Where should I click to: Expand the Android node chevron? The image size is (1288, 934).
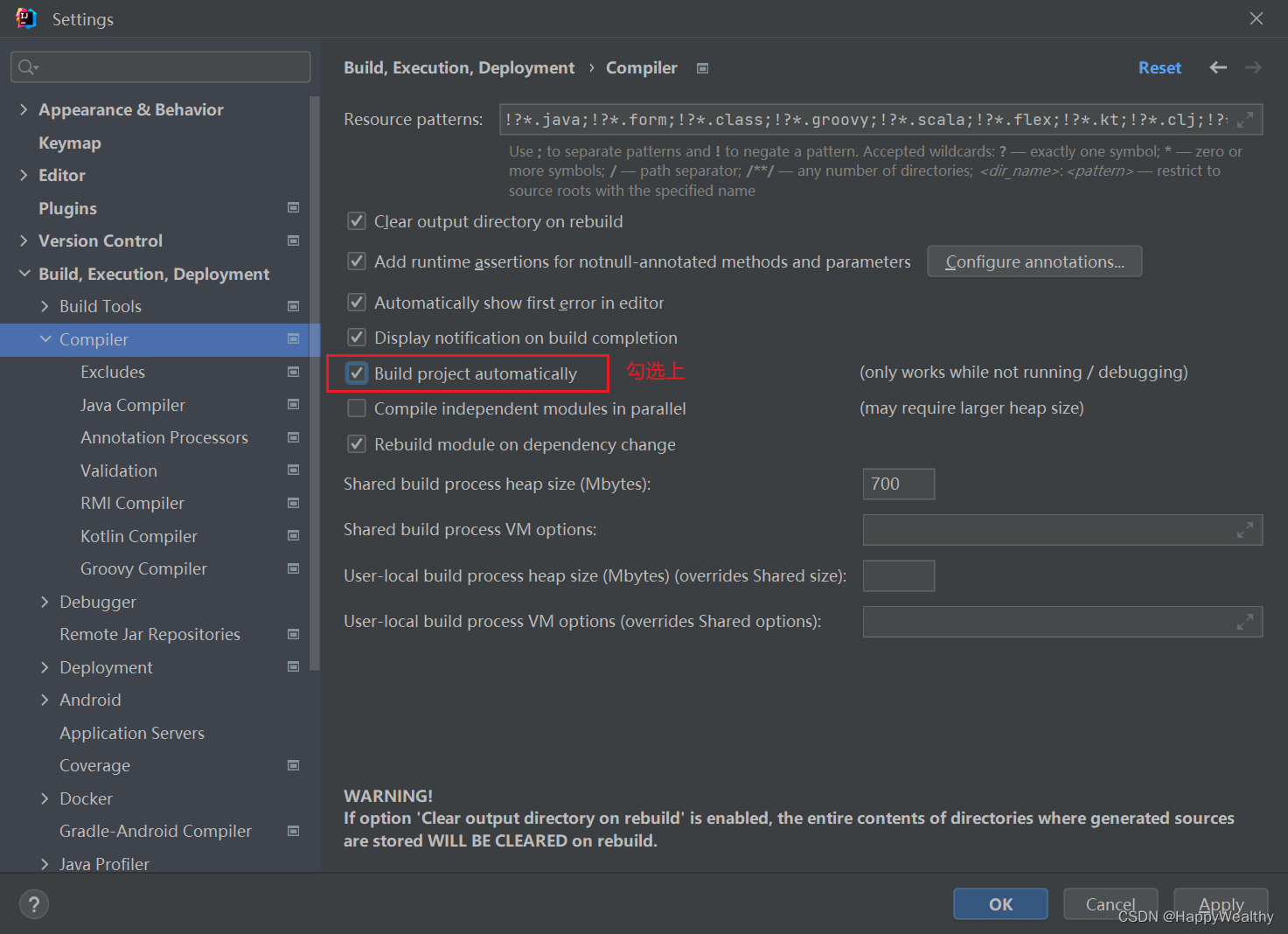pyautogui.click(x=45, y=700)
